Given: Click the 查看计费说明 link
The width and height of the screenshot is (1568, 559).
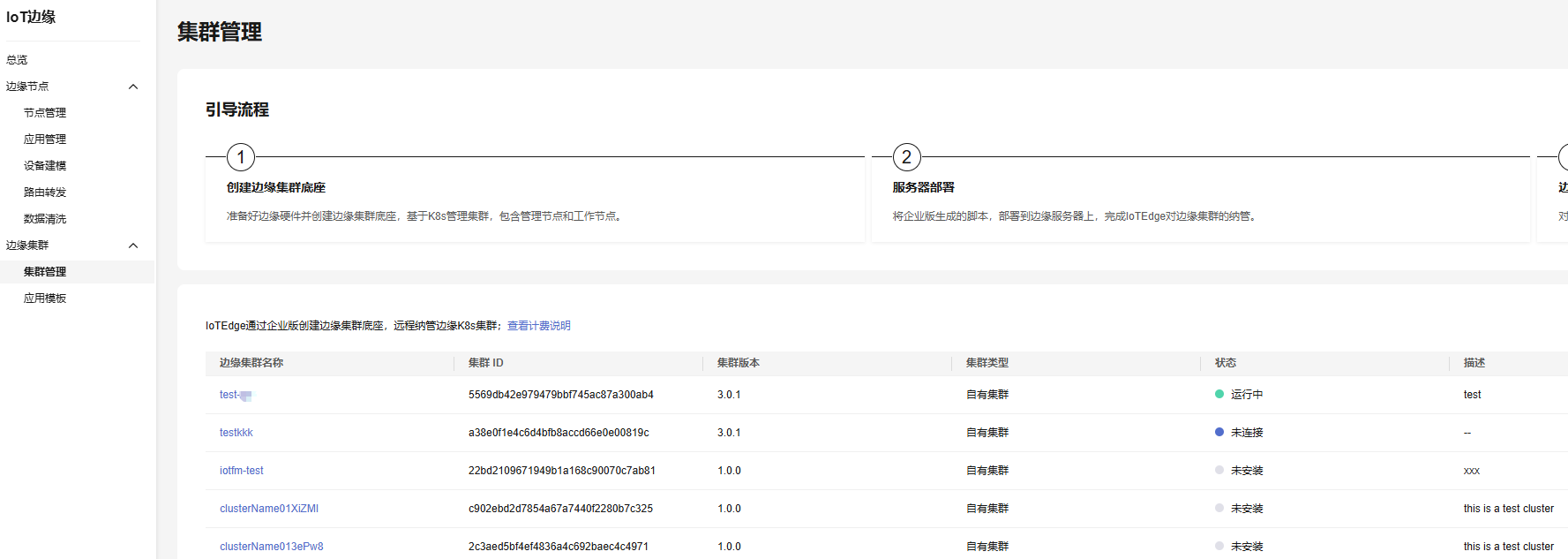Looking at the screenshot, I should click(538, 326).
